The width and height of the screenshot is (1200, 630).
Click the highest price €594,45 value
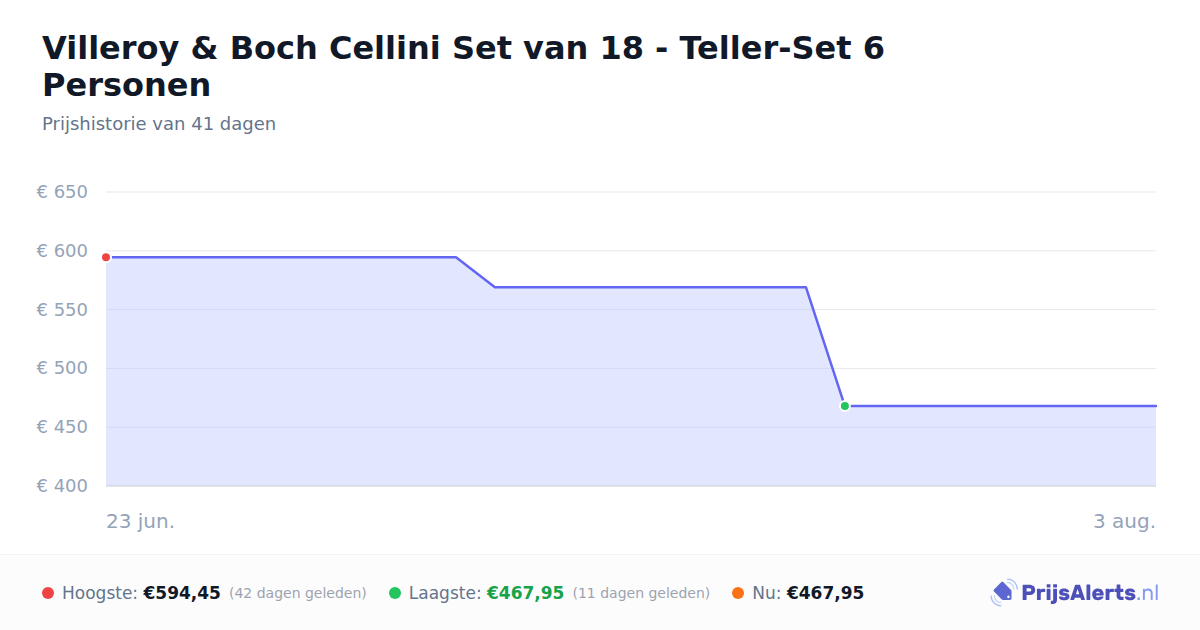coord(182,593)
